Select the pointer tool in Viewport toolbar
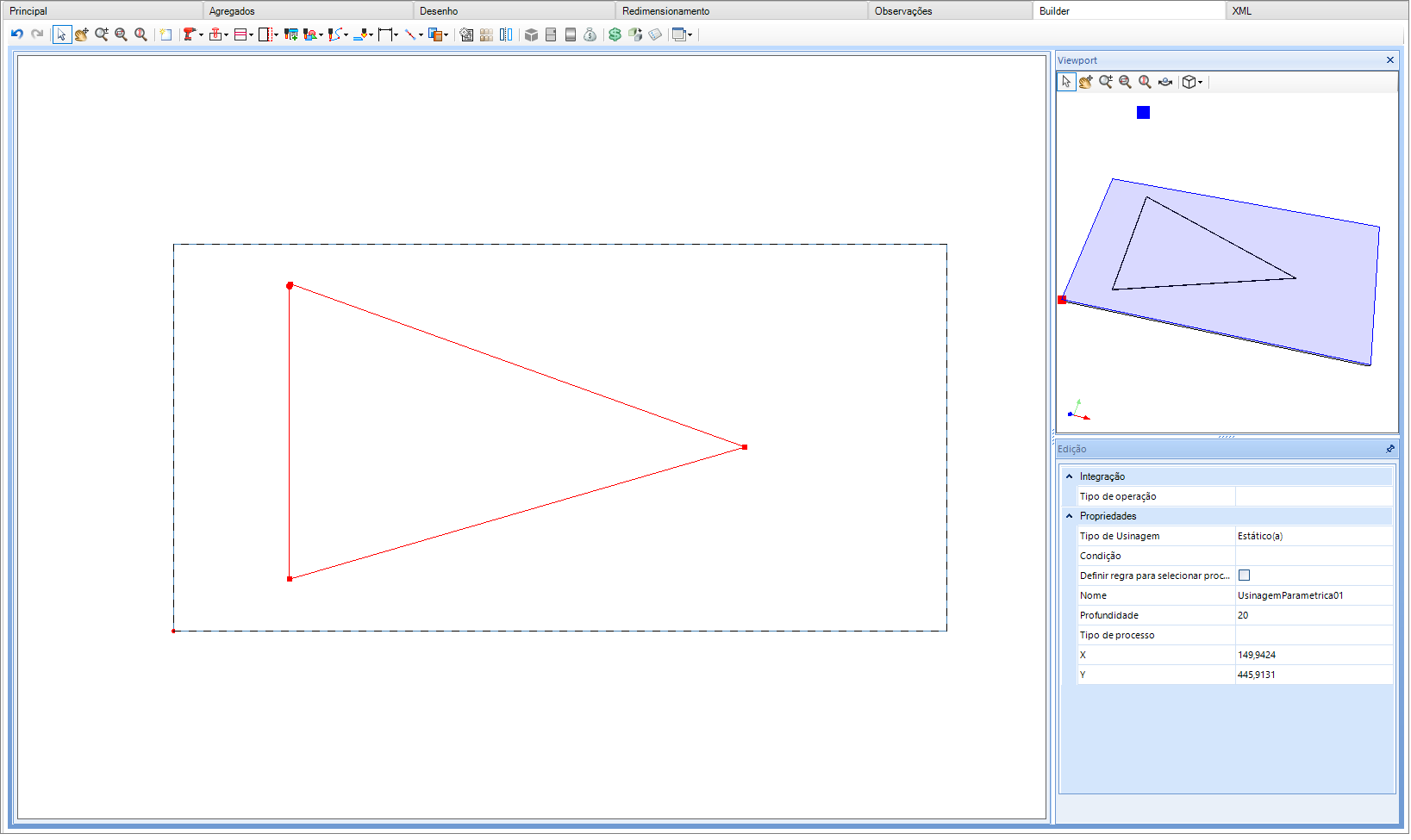The width and height of the screenshot is (1411, 840). [1066, 82]
